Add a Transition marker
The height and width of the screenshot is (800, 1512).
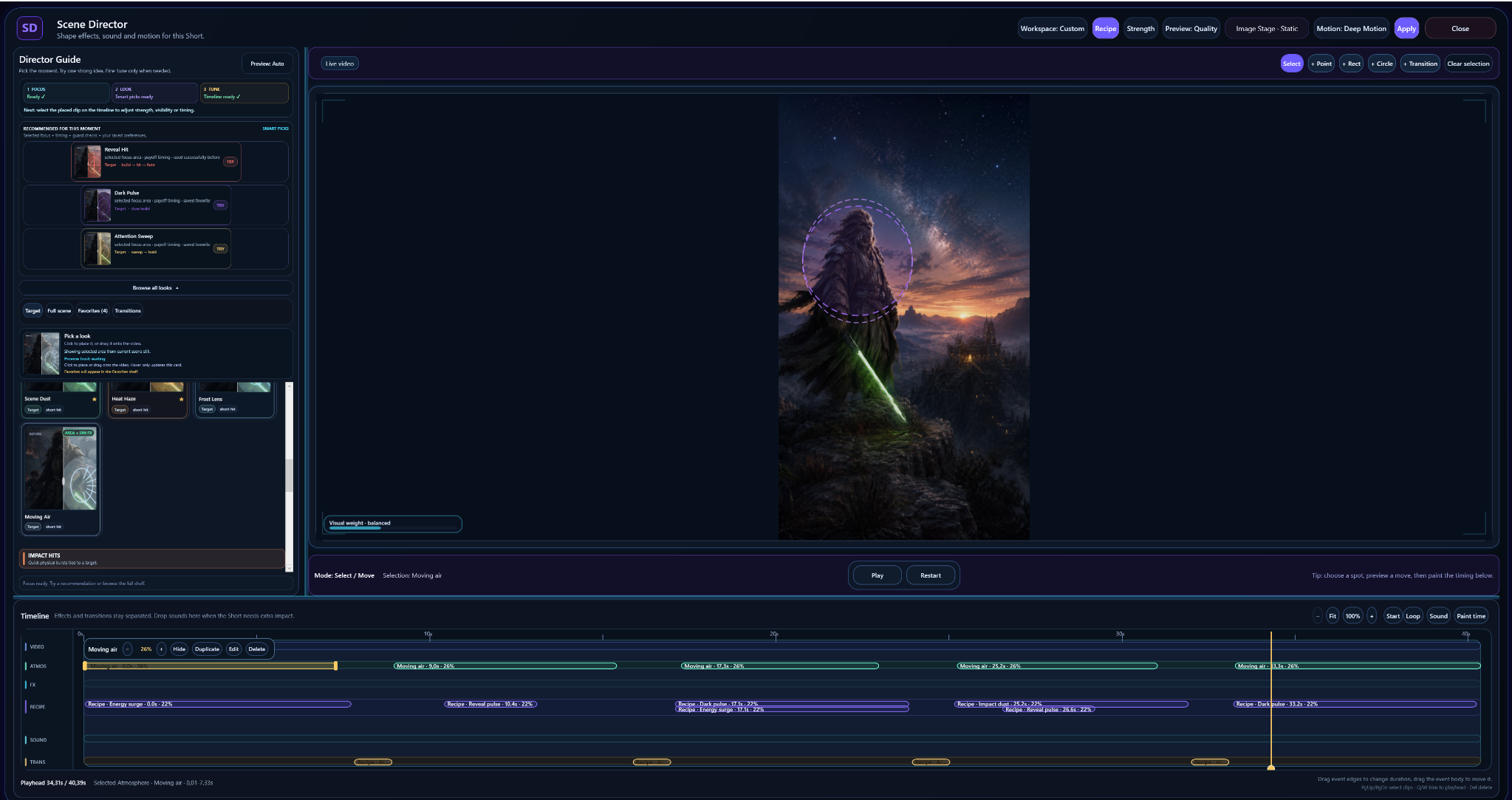(1420, 64)
